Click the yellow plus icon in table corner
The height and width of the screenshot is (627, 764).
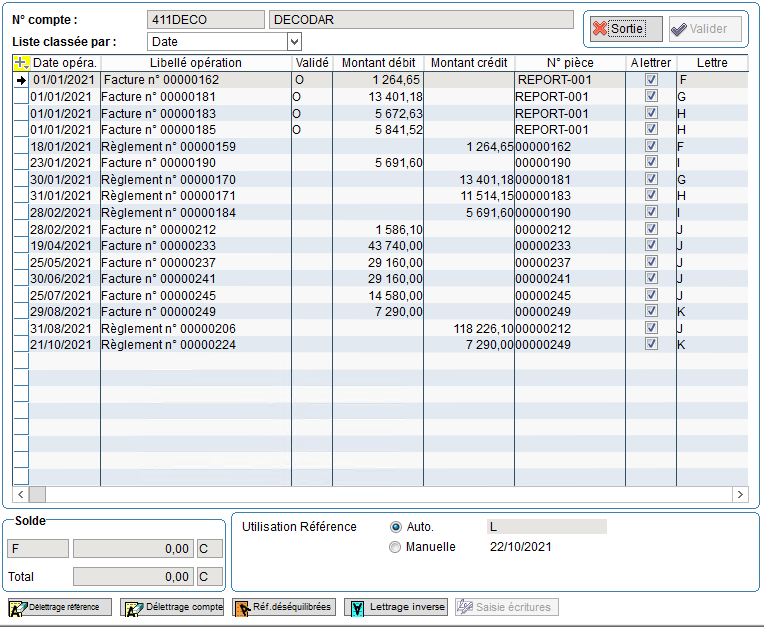20,63
